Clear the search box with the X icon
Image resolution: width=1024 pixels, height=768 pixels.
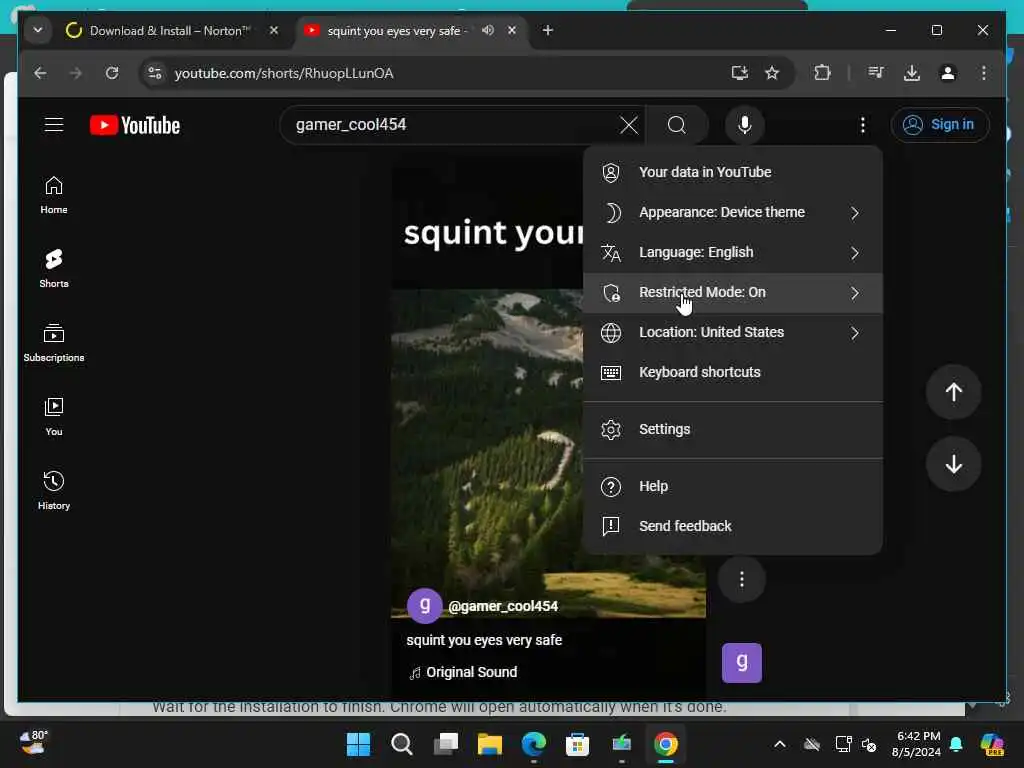[x=628, y=125]
